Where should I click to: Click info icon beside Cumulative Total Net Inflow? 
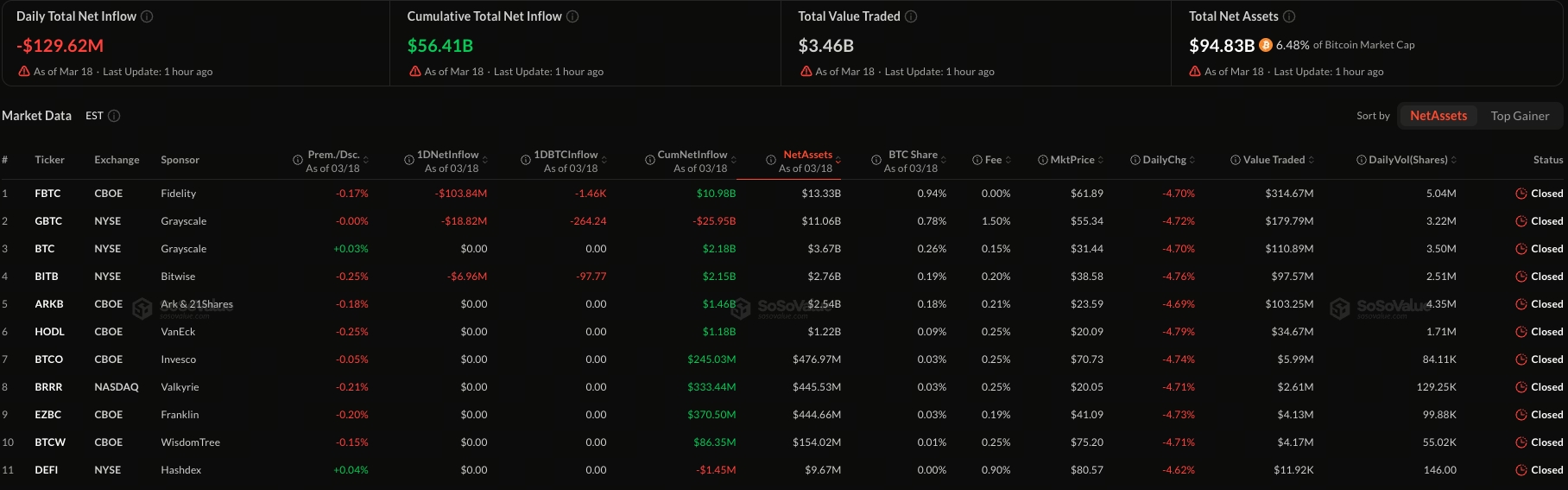click(x=572, y=16)
